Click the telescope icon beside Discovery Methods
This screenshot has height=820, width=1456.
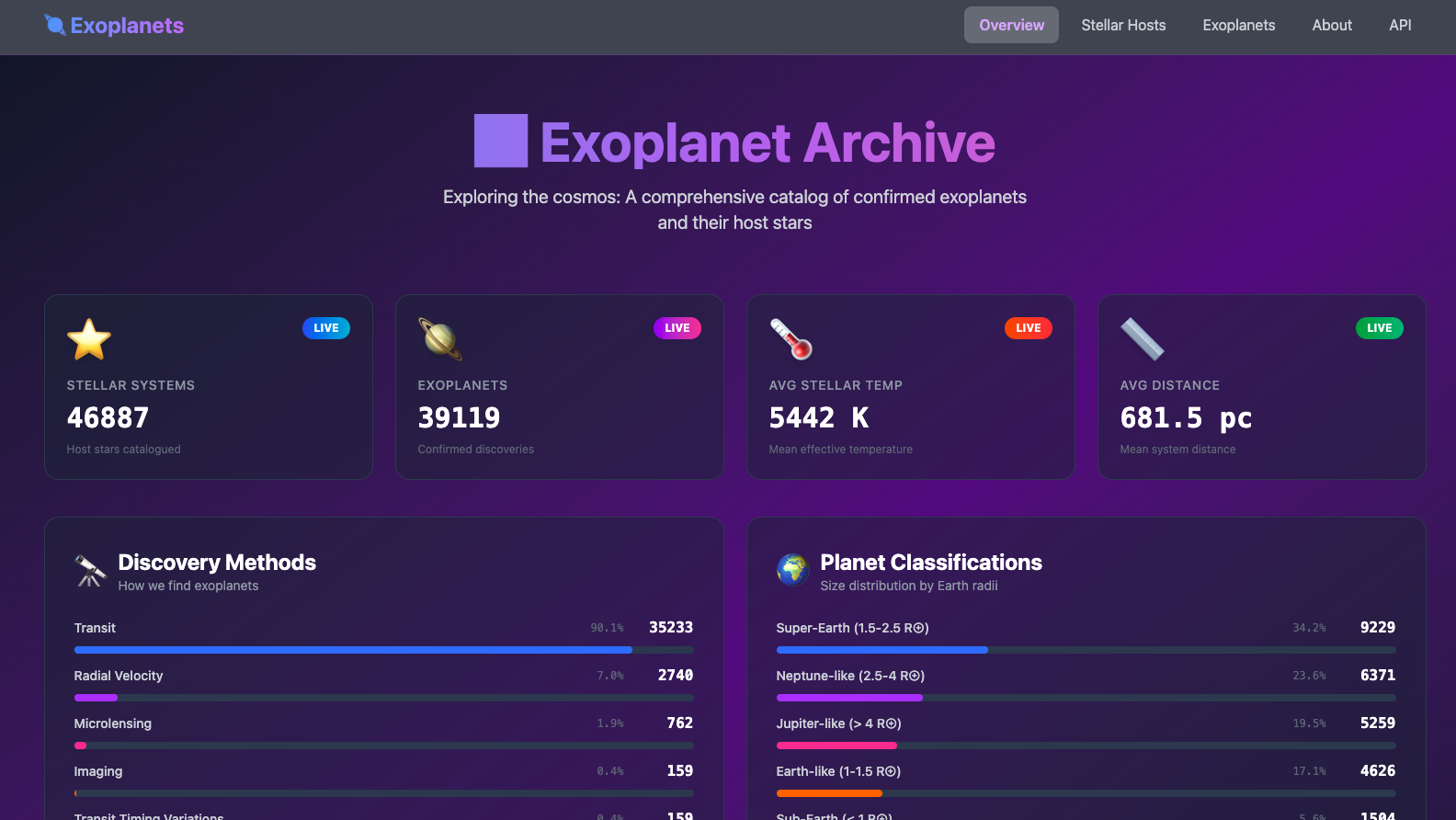(91, 571)
